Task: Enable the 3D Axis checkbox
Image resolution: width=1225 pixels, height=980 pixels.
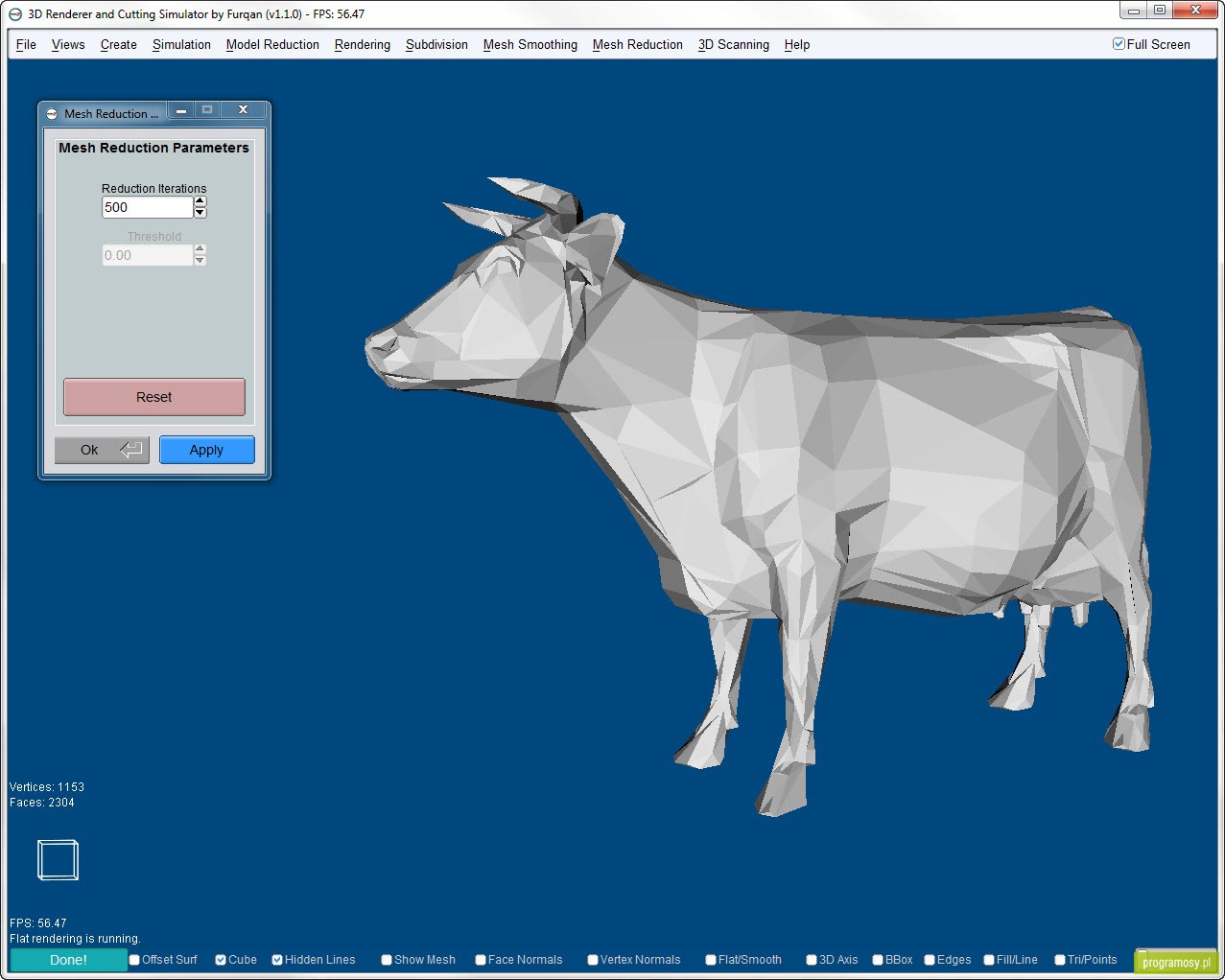Action: point(812,960)
